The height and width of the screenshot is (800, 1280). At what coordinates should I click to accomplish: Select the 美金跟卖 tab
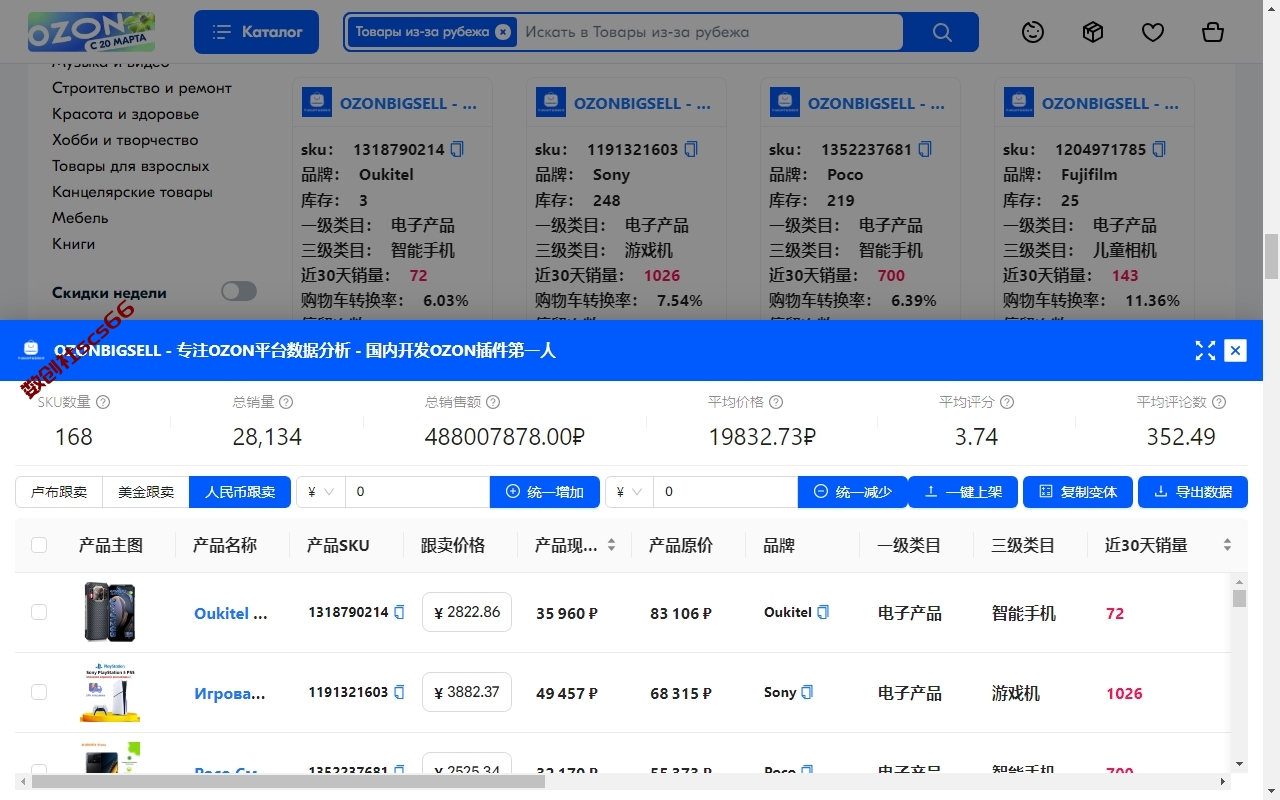(146, 492)
